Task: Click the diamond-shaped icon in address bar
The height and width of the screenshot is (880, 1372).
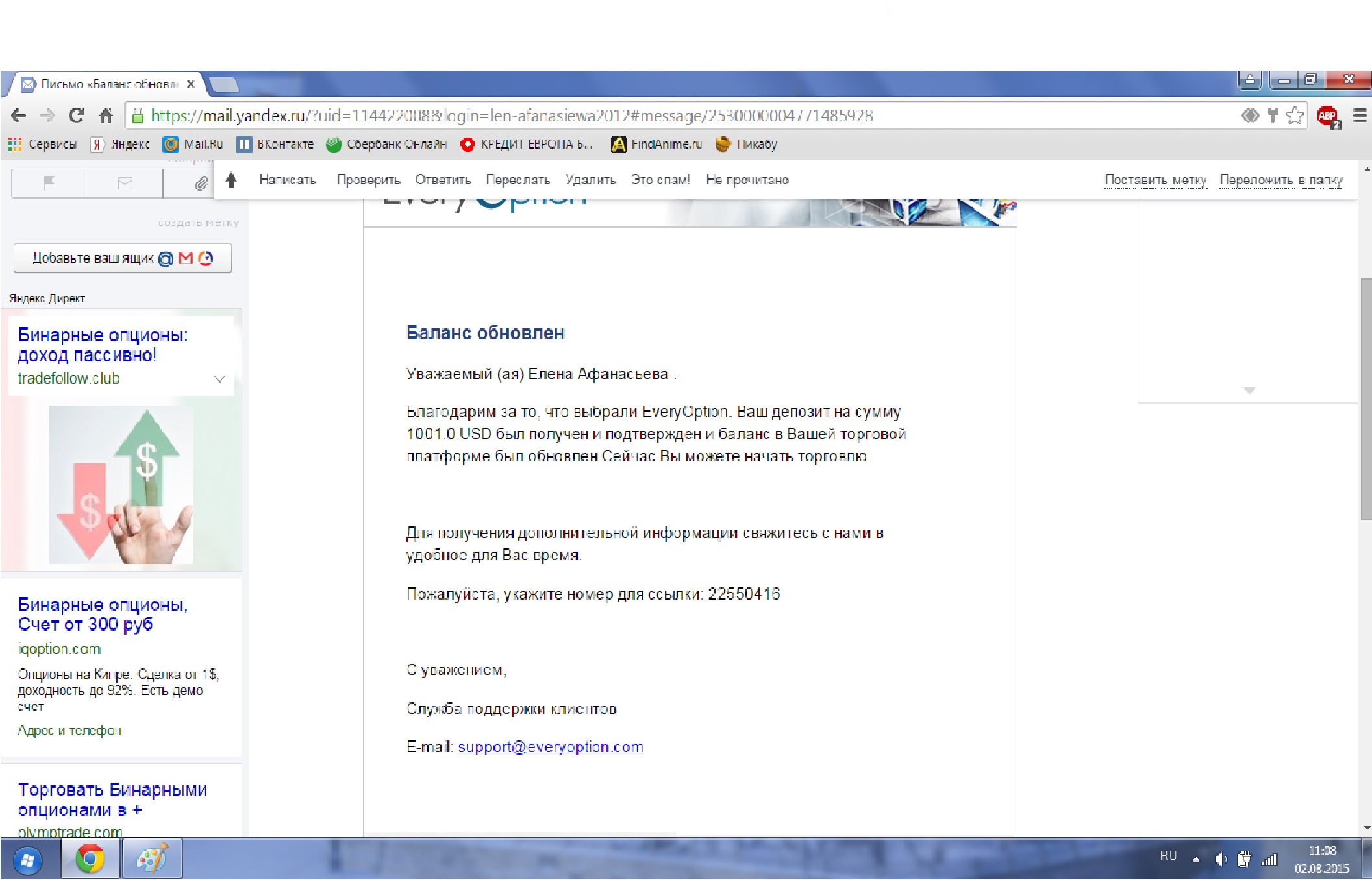Action: click(1250, 116)
